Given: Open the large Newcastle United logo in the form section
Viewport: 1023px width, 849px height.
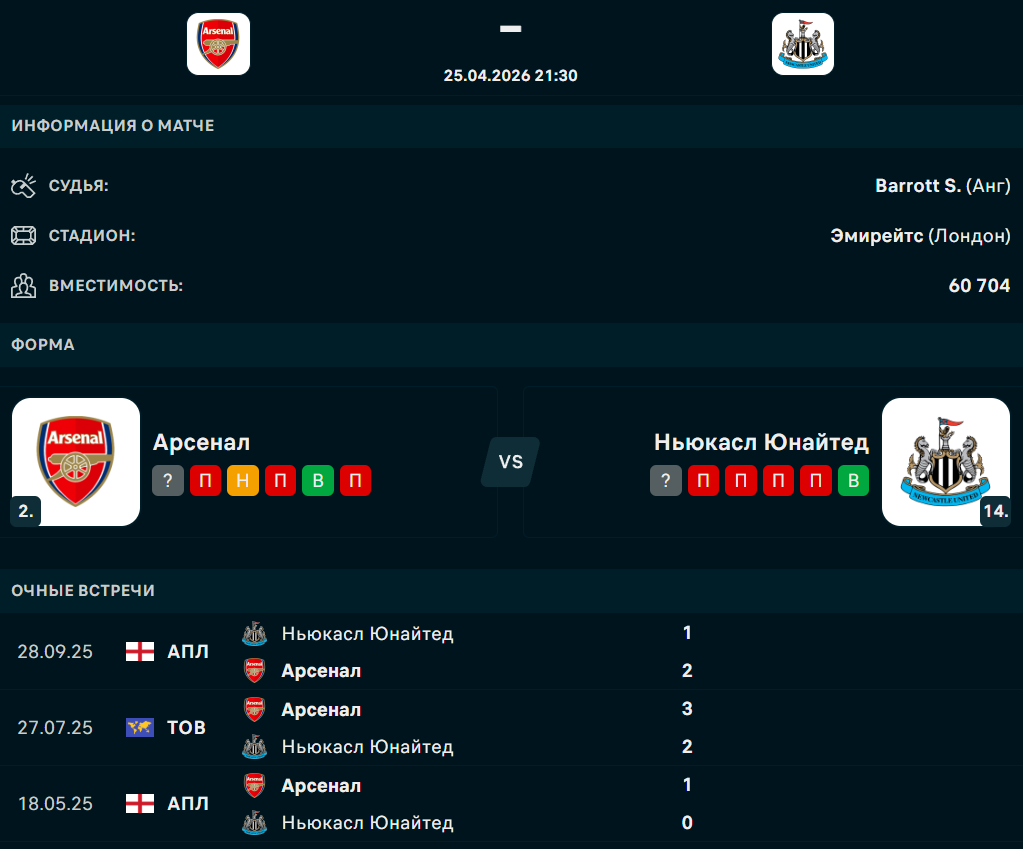Looking at the screenshot, I should click(x=945, y=462).
